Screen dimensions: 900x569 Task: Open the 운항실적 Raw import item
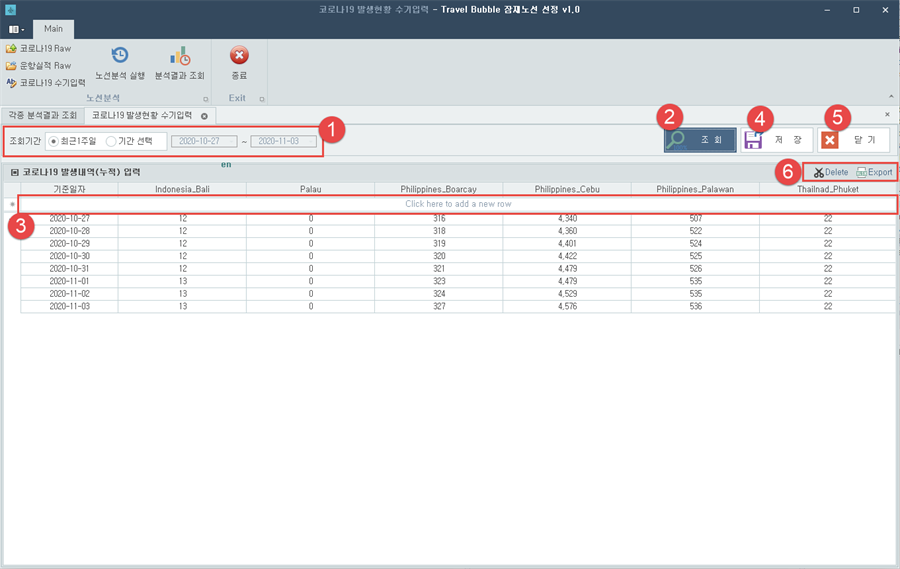pos(38,65)
